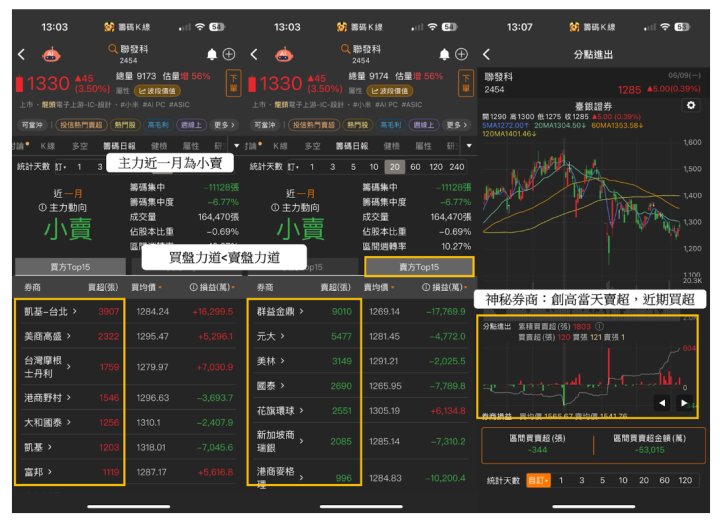Tap 下單 order button on left screen
The height and width of the screenshot is (523, 720).
coord(233,83)
